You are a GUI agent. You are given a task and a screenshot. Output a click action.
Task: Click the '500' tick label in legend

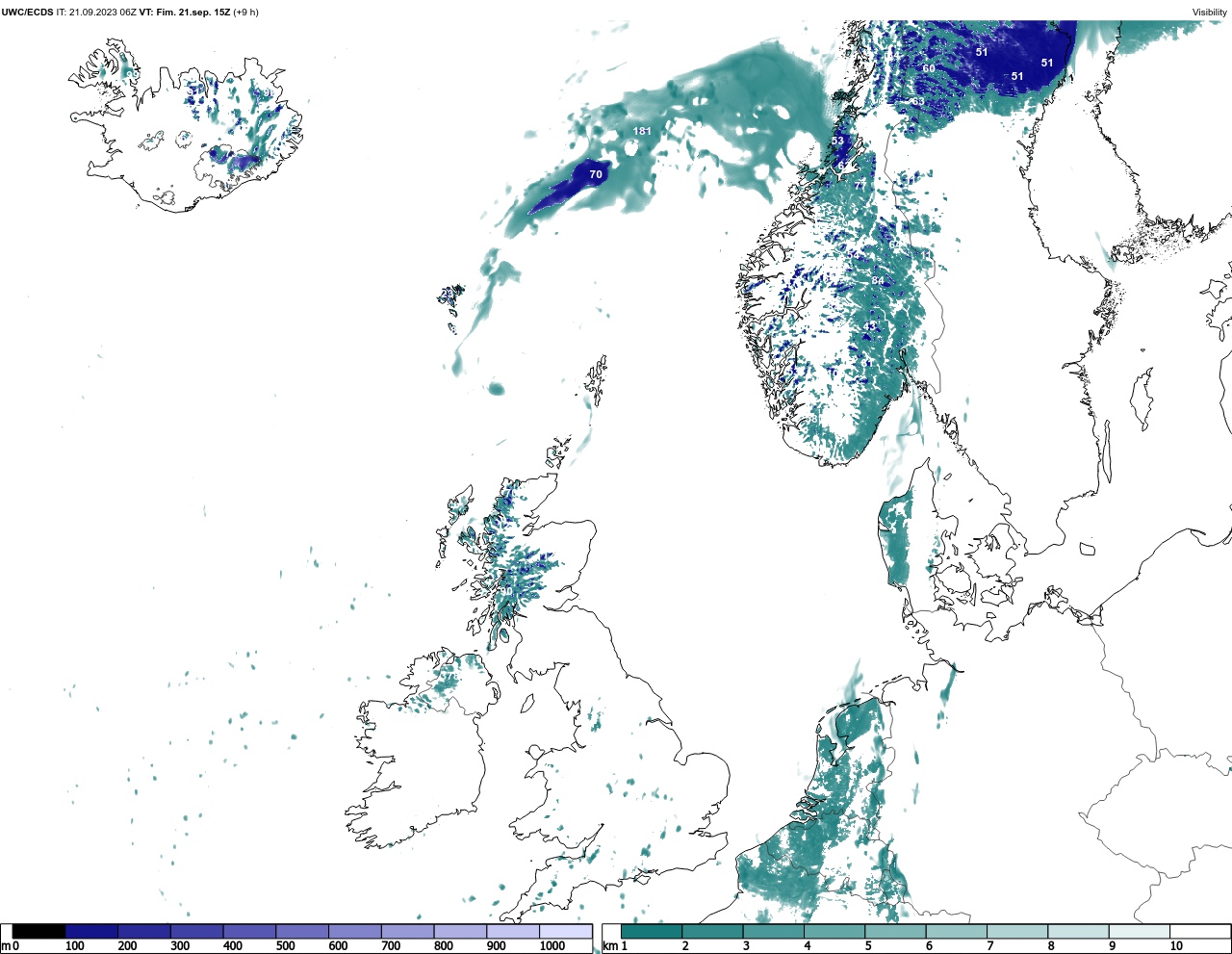tap(285, 946)
